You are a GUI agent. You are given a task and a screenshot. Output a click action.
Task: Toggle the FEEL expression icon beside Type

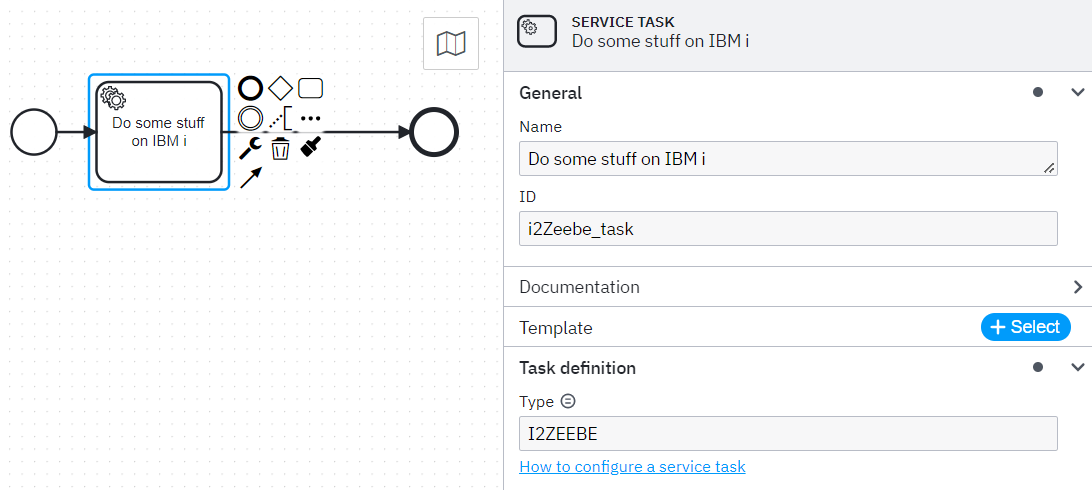568,401
